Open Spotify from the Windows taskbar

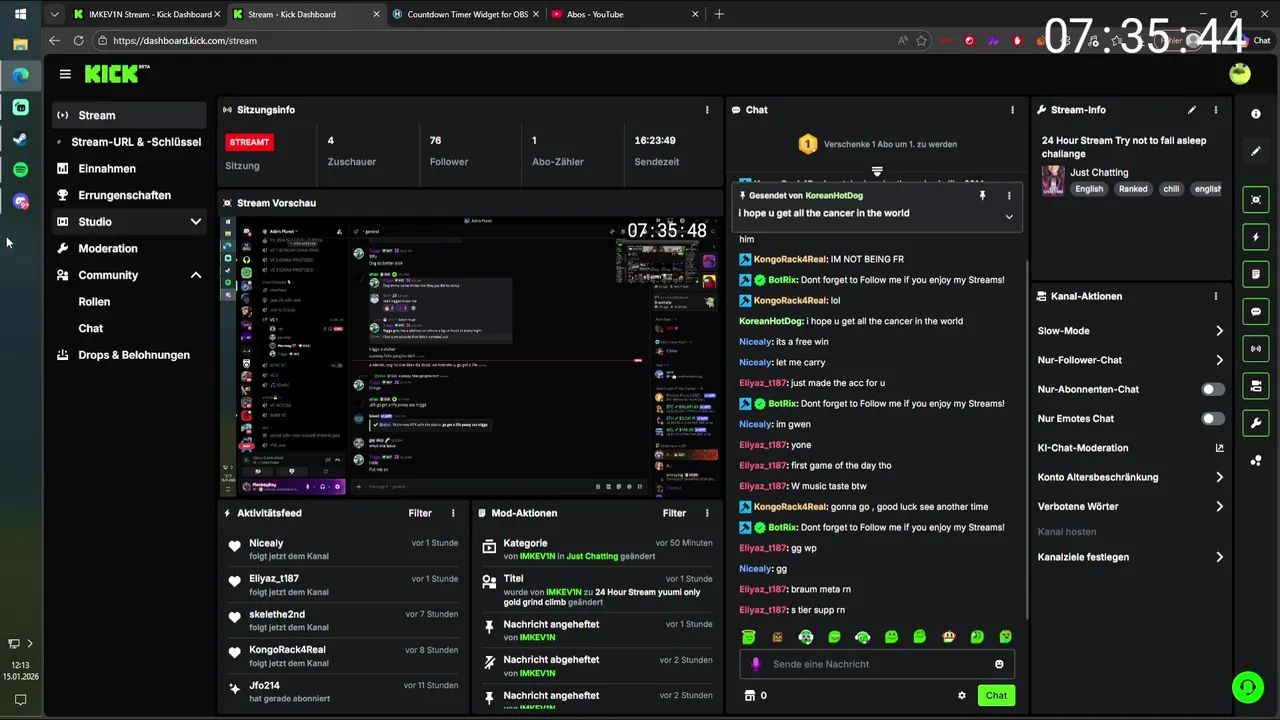coord(20,170)
